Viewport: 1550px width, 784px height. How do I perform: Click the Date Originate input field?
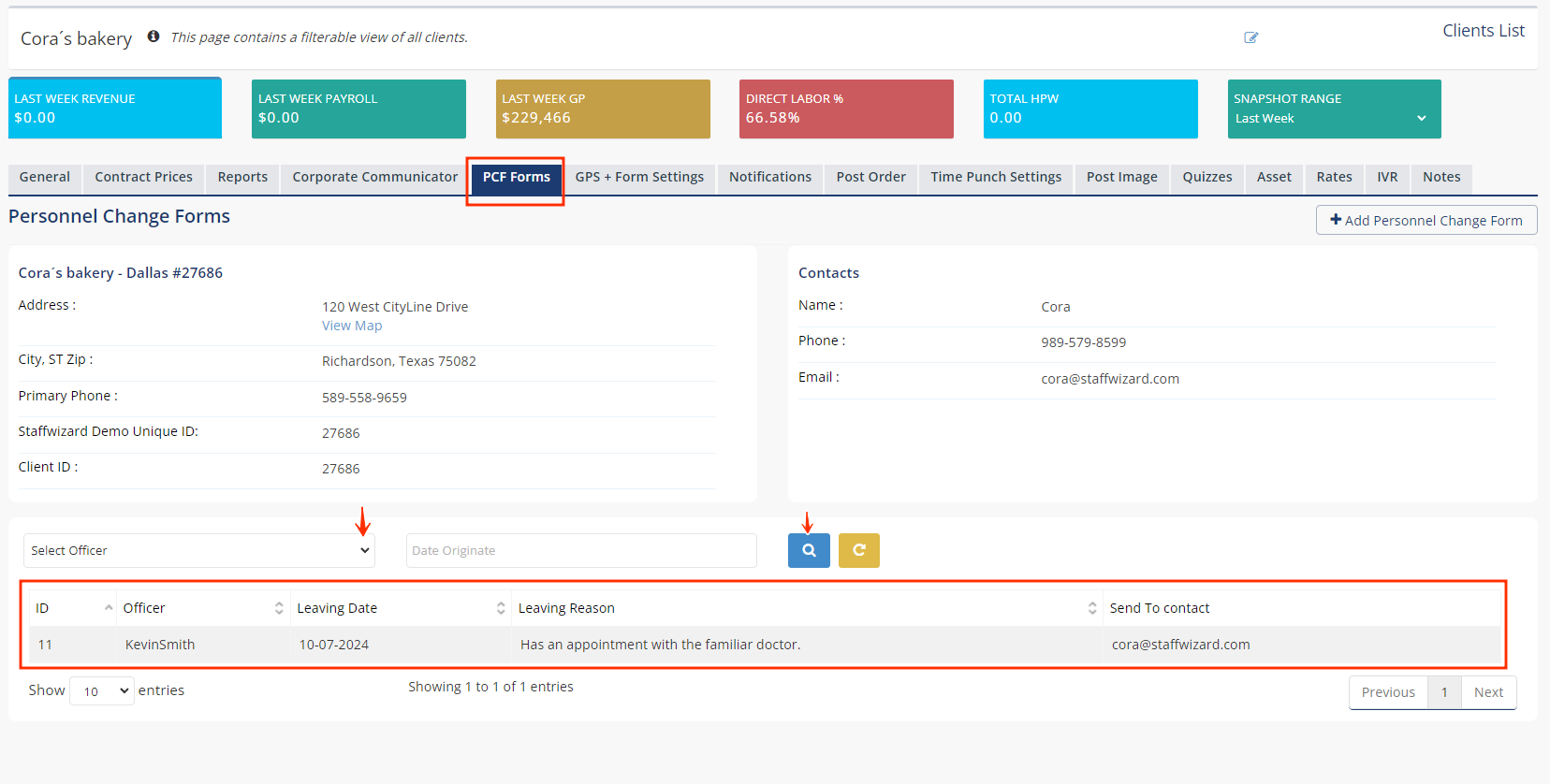click(x=580, y=550)
